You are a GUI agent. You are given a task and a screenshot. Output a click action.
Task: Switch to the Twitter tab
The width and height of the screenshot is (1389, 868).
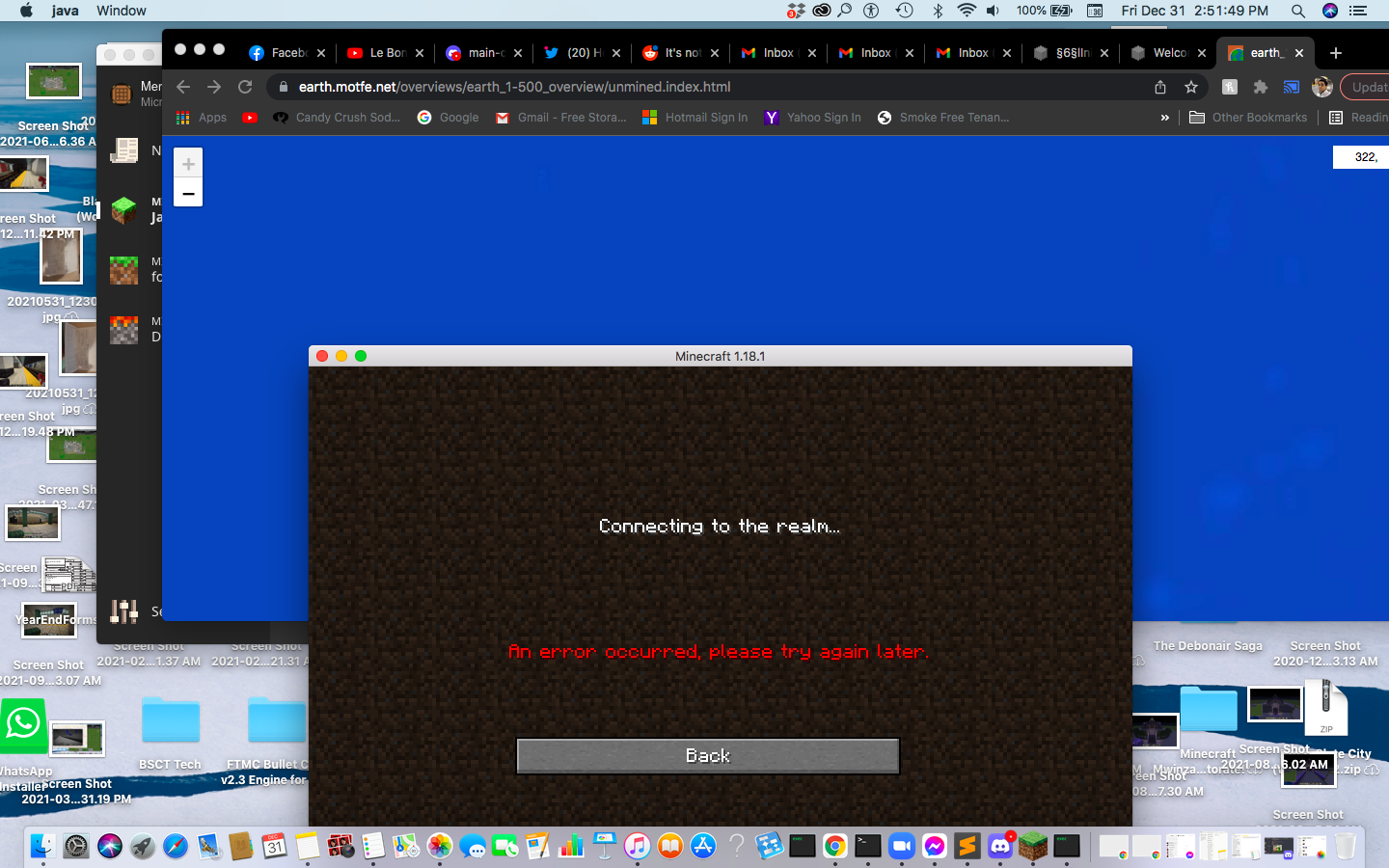[574, 53]
